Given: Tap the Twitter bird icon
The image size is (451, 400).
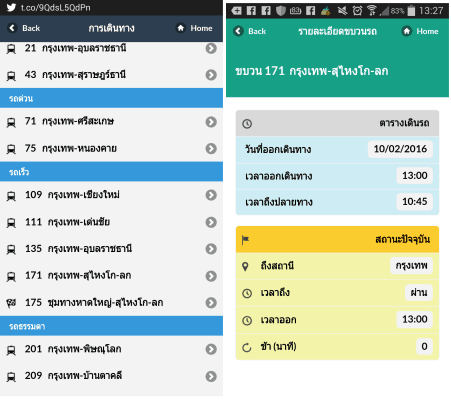Looking at the screenshot, I should (x=11, y=7).
